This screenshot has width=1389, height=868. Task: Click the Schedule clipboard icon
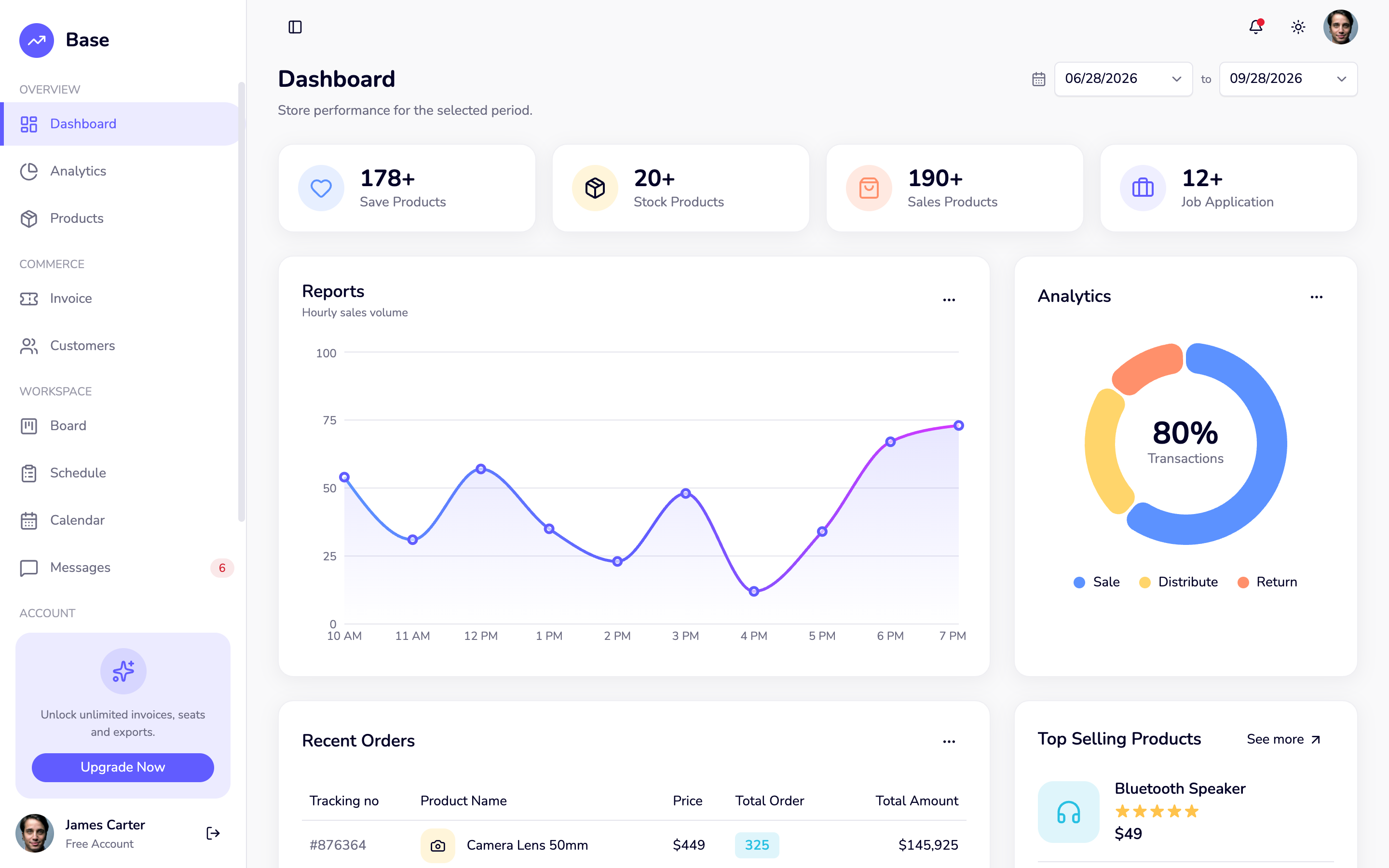[29, 473]
